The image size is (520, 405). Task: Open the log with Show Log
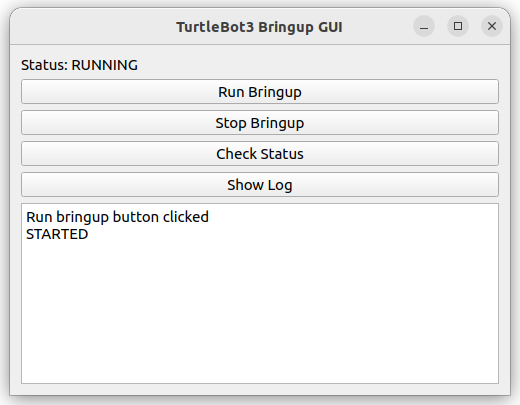pos(260,185)
